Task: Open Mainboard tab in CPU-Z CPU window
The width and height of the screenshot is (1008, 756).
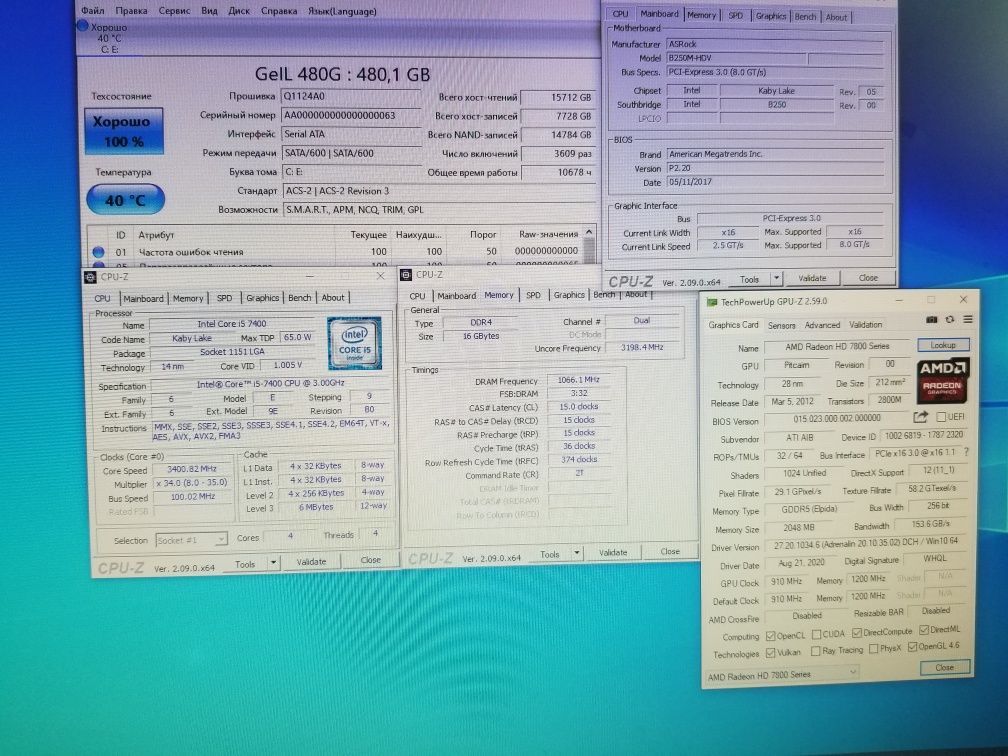Action: (x=143, y=298)
